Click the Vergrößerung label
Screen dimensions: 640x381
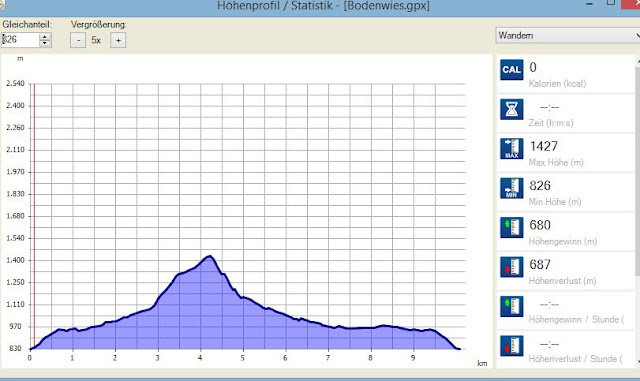click(98, 25)
